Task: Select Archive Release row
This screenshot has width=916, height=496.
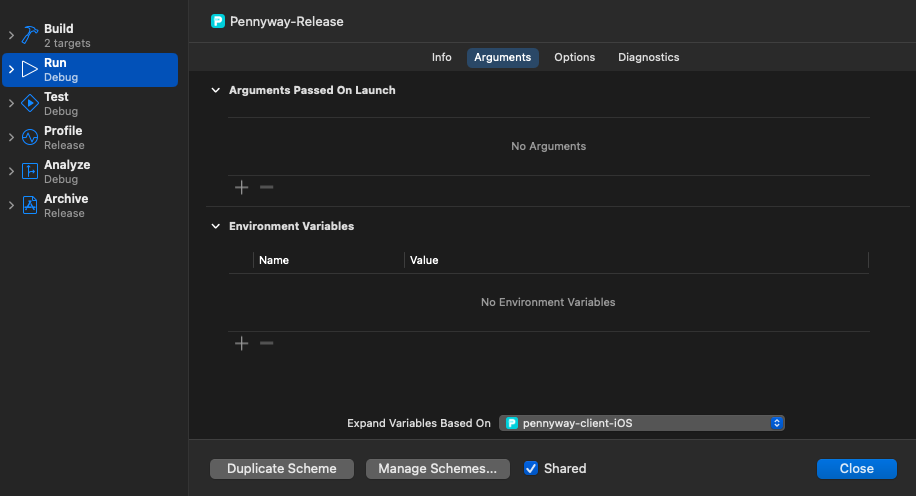Action: tap(90, 205)
